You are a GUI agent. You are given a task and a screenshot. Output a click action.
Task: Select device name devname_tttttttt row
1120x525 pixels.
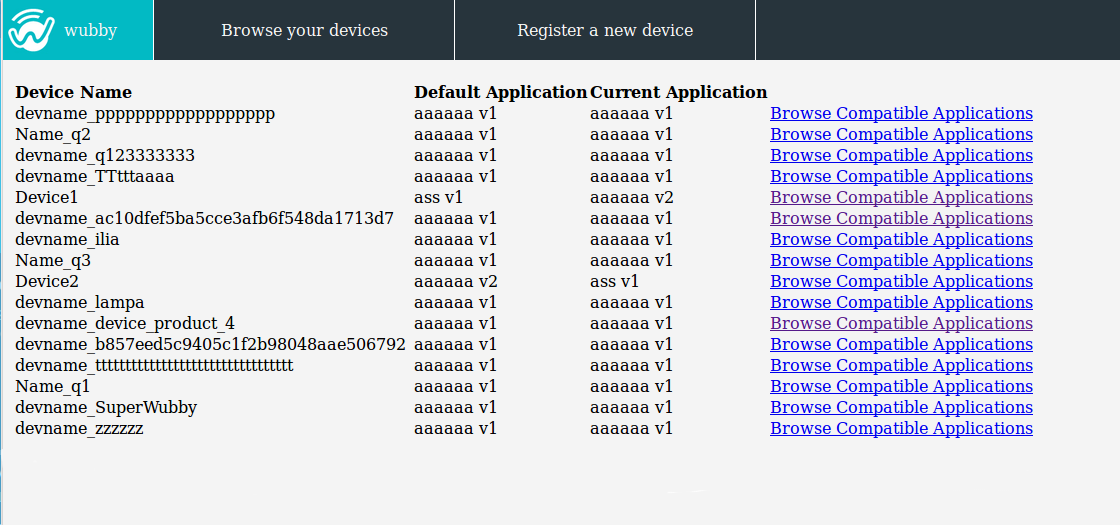coord(154,366)
